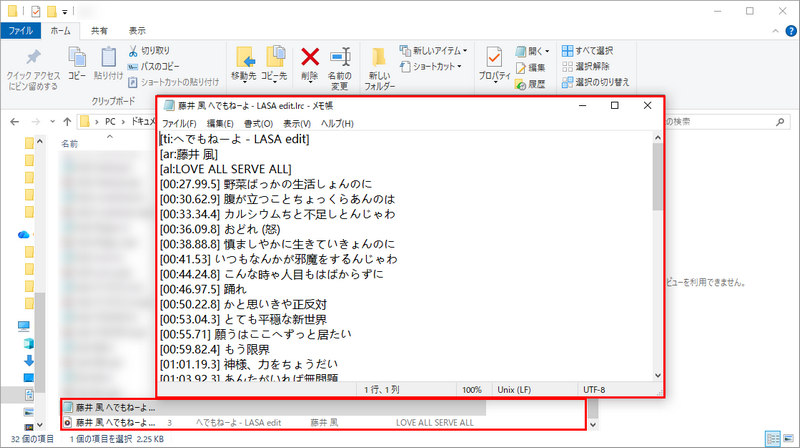Click the red Delete (削除) icon

coord(310,57)
